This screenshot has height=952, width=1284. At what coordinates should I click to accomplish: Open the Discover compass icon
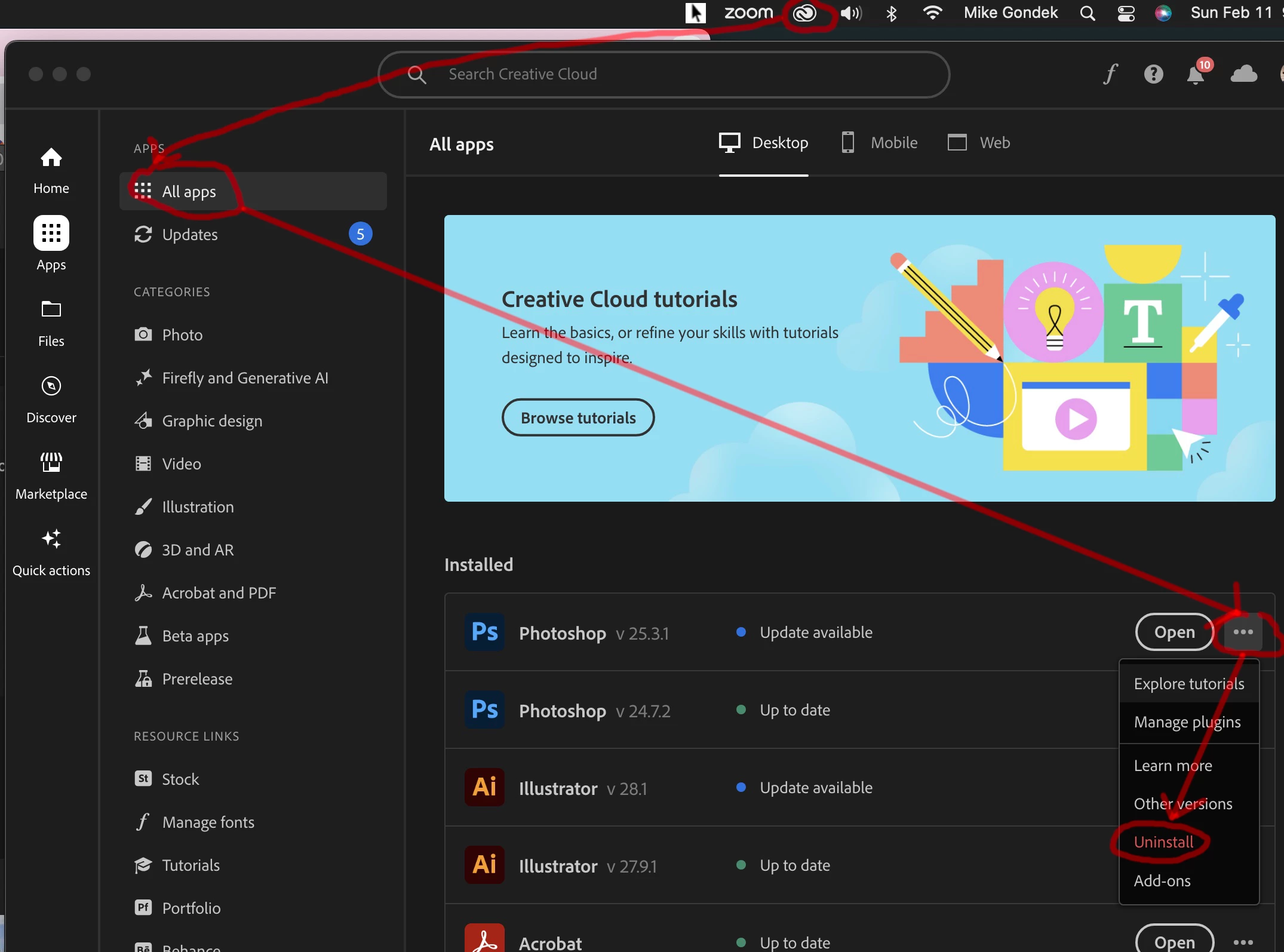click(51, 386)
